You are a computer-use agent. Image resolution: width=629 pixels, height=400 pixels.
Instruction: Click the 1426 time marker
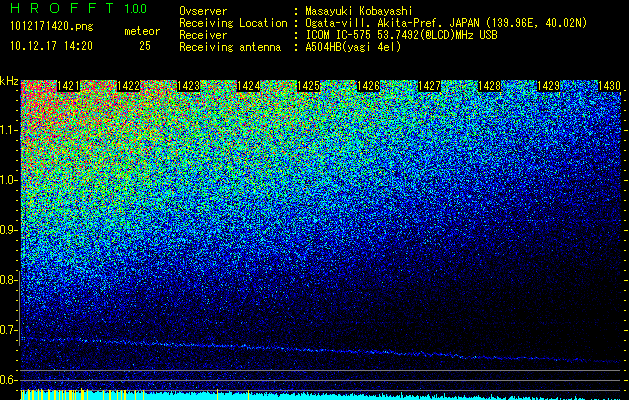[369, 86]
